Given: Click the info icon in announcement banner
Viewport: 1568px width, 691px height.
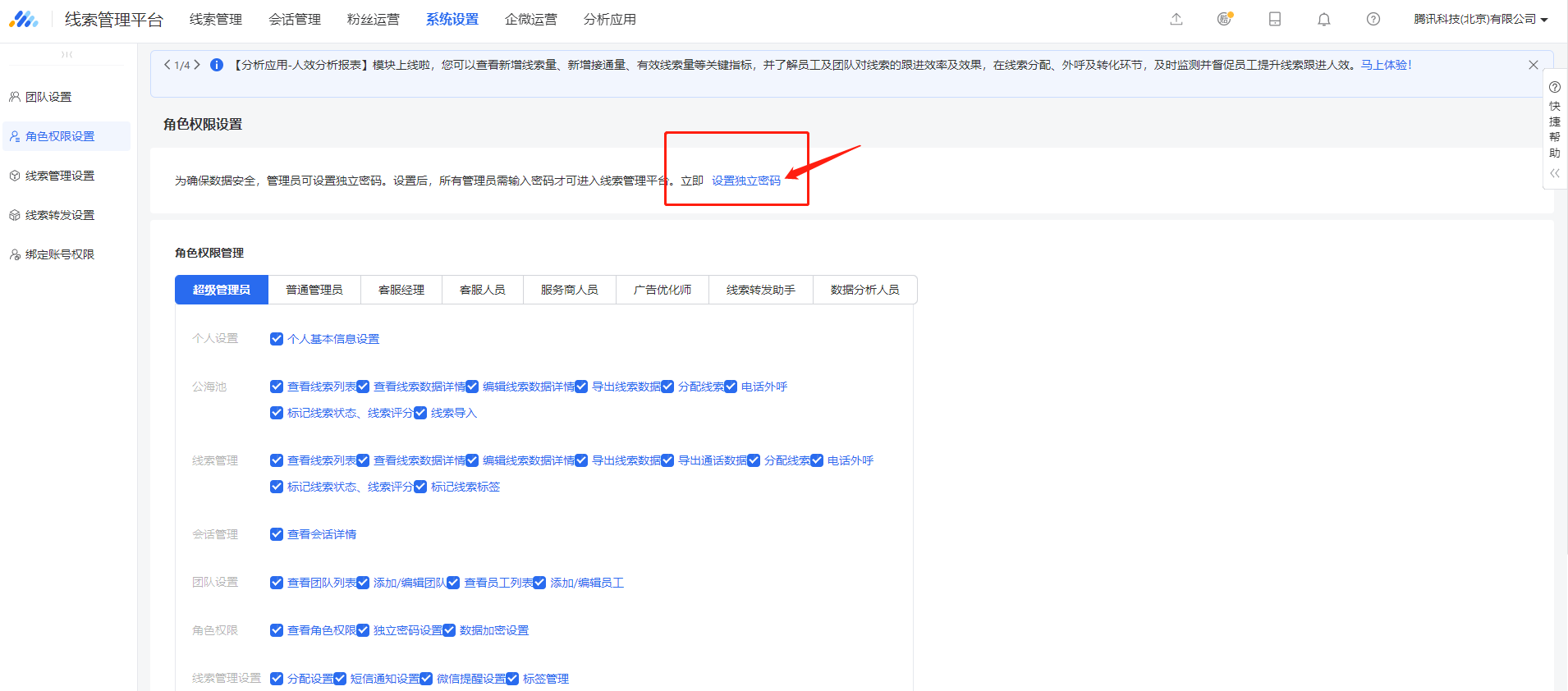Looking at the screenshot, I should (x=217, y=65).
